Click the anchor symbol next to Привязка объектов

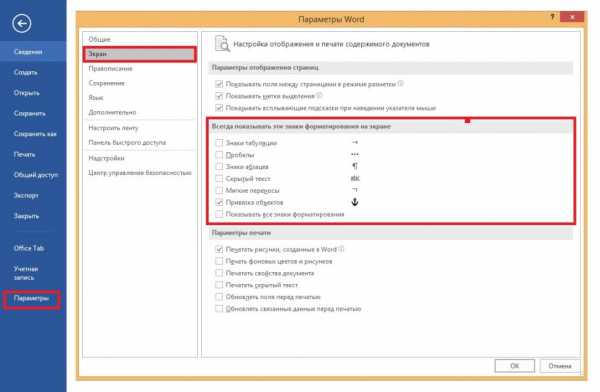pyautogui.click(x=355, y=202)
